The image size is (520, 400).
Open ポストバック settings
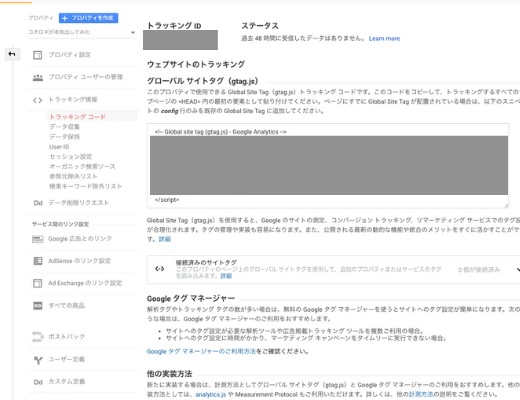click(67, 337)
